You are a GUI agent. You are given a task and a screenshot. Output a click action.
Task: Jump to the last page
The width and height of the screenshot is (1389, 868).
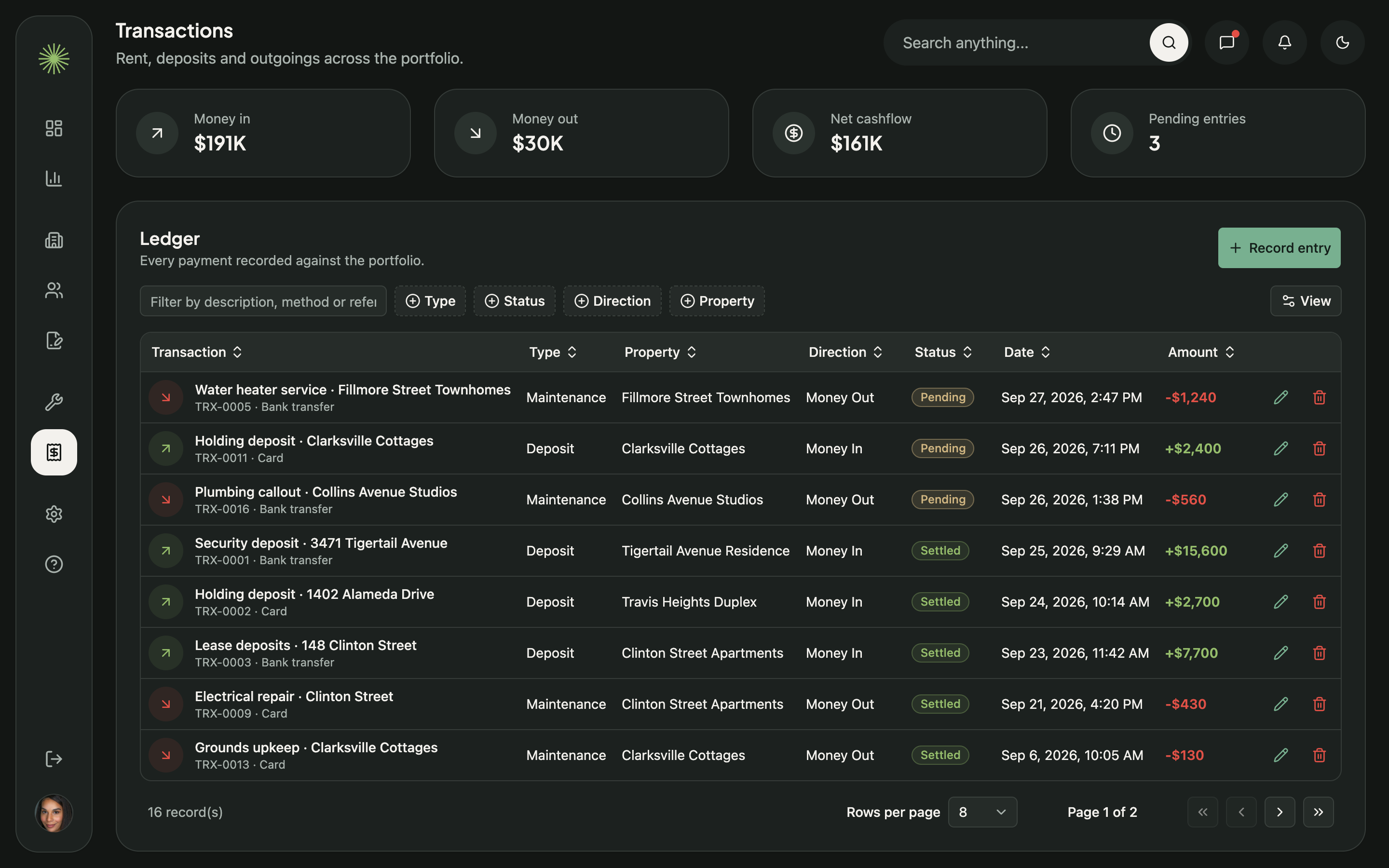click(x=1319, y=812)
